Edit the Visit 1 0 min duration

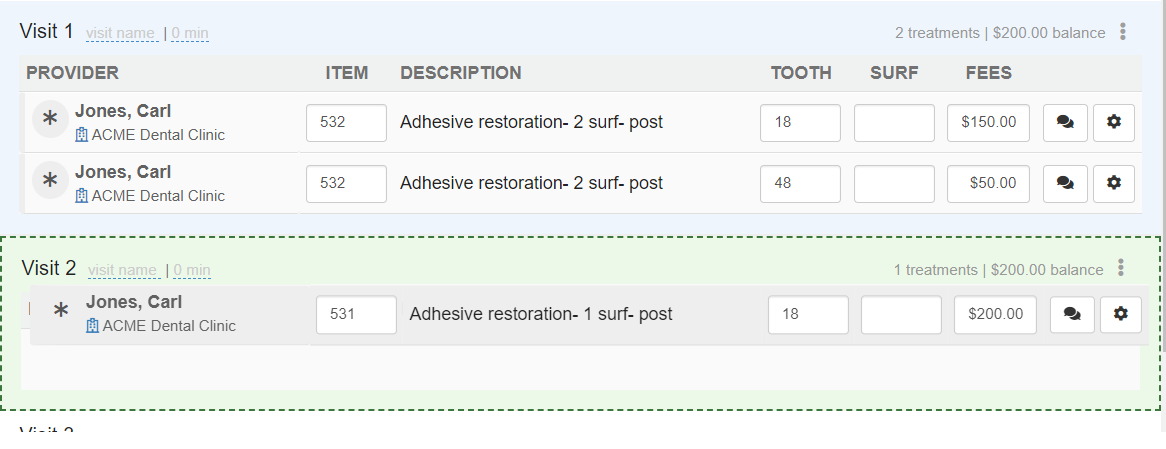(190, 33)
